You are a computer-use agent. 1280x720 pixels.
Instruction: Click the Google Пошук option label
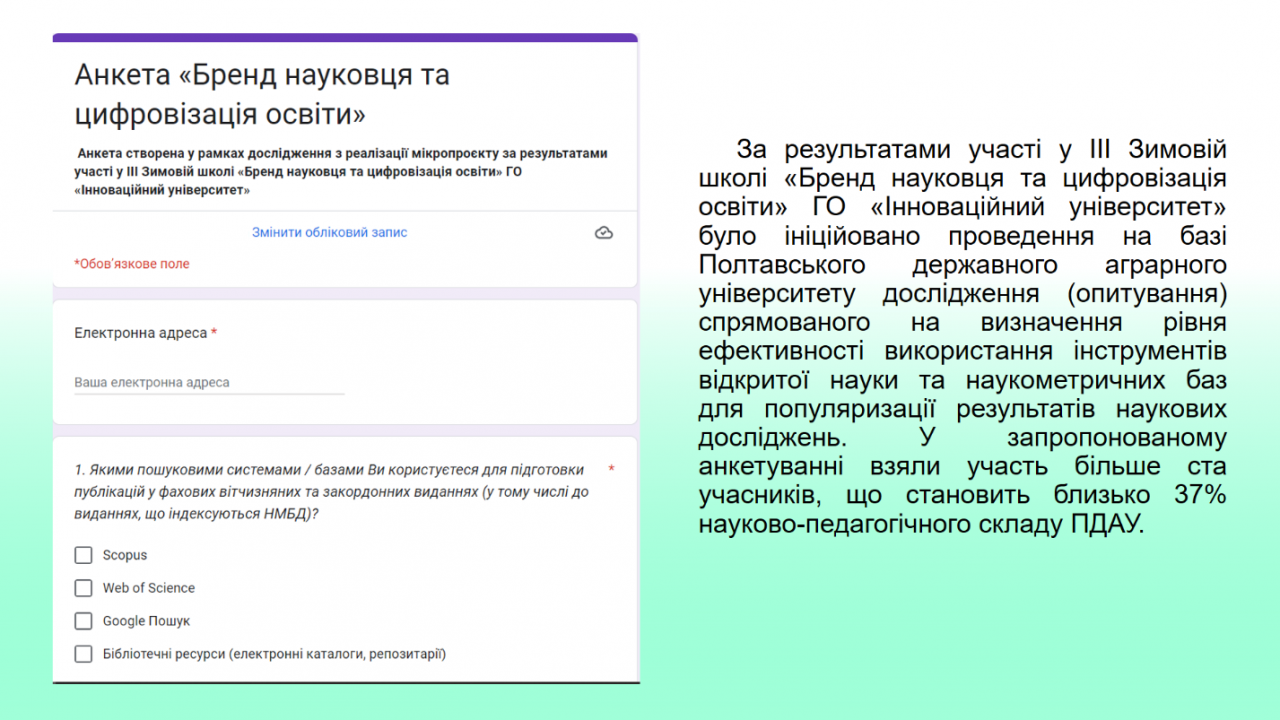coord(146,621)
